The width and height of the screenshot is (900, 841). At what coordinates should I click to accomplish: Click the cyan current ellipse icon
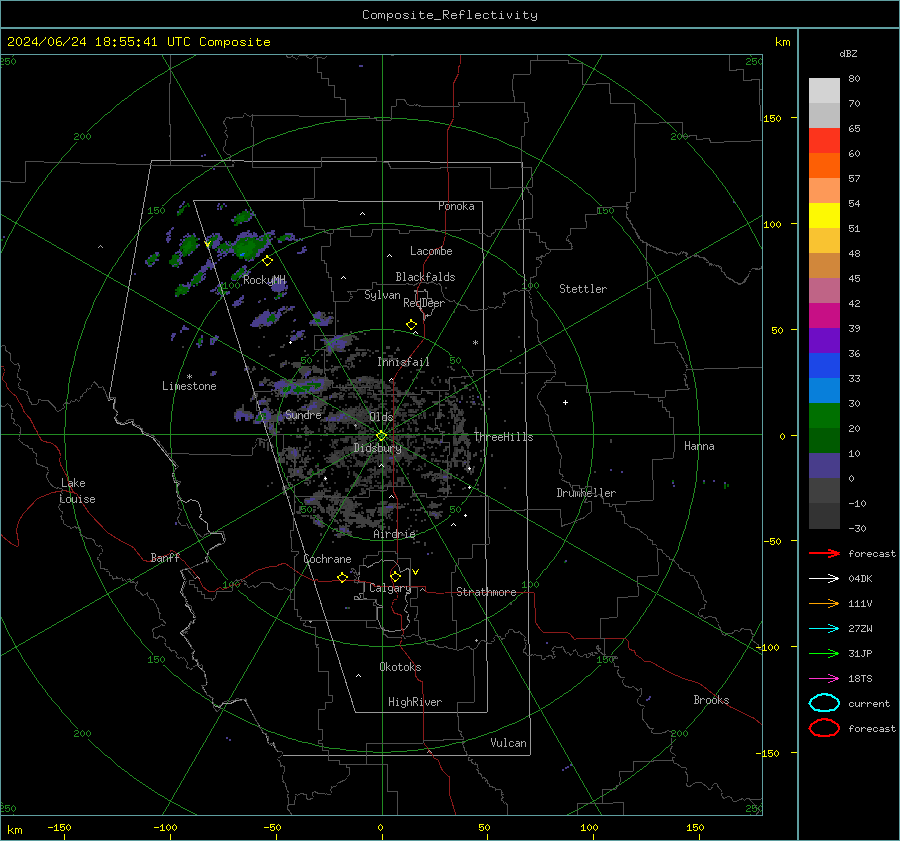click(x=824, y=703)
